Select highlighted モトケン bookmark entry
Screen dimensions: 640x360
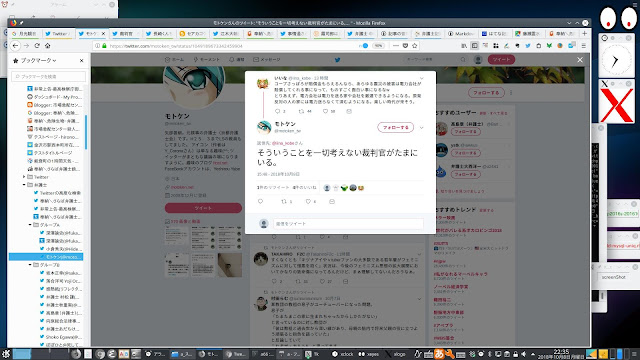pyautogui.click(x=46, y=257)
